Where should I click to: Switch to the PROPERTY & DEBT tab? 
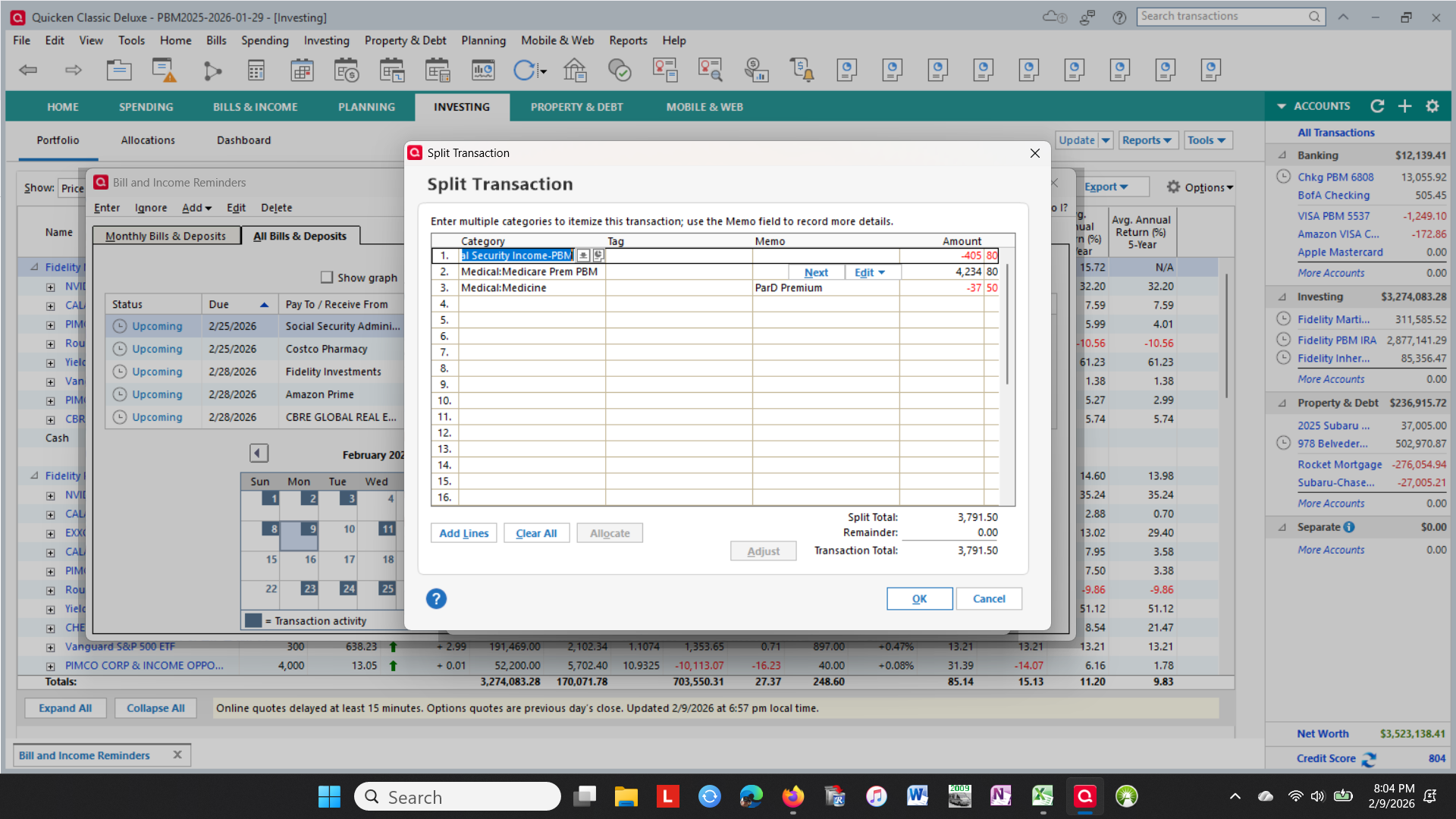coord(576,107)
